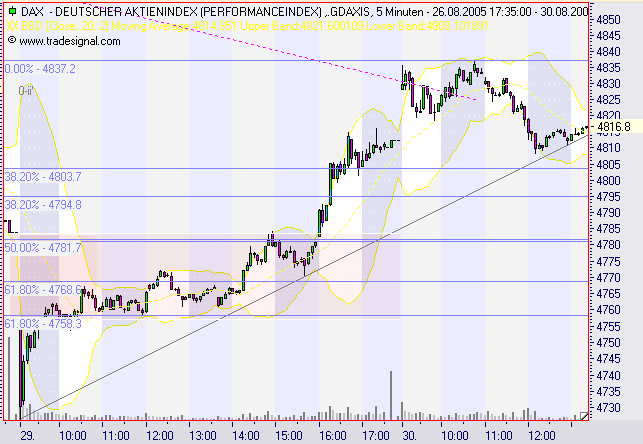Click the 15:00 time axis label
643x444 pixels.
[x=289, y=435]
